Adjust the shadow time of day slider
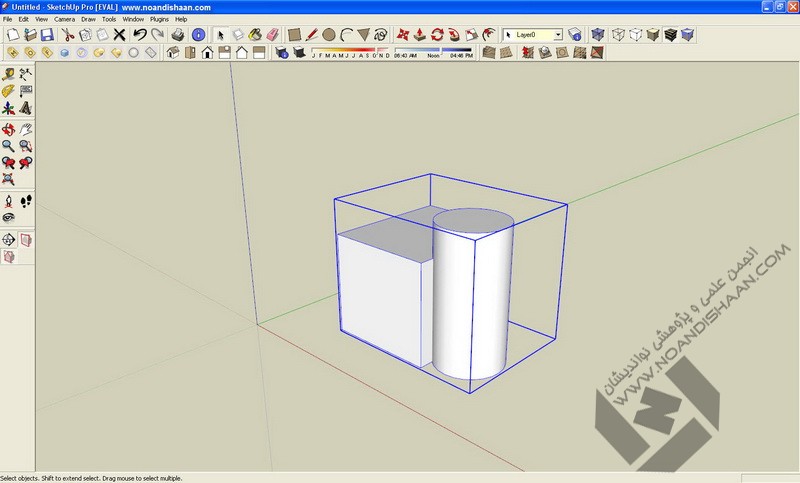The height and width of the screenshot is (483, 800). [441, 49]
